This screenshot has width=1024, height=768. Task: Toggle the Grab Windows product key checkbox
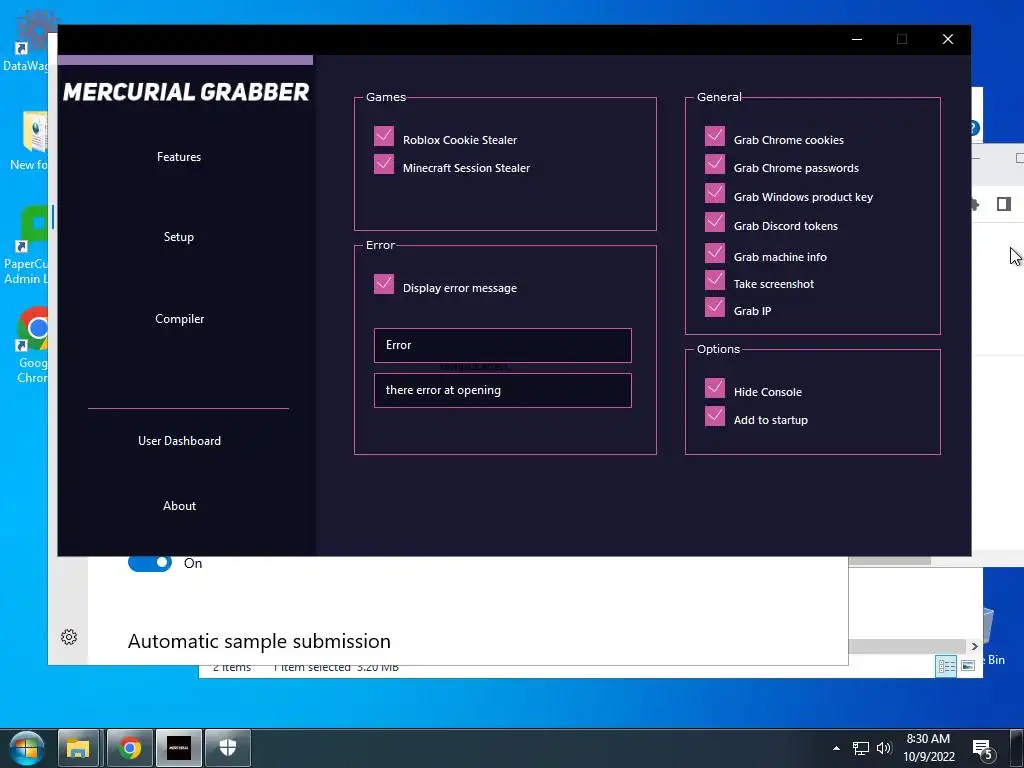click(x=715, y=193)
